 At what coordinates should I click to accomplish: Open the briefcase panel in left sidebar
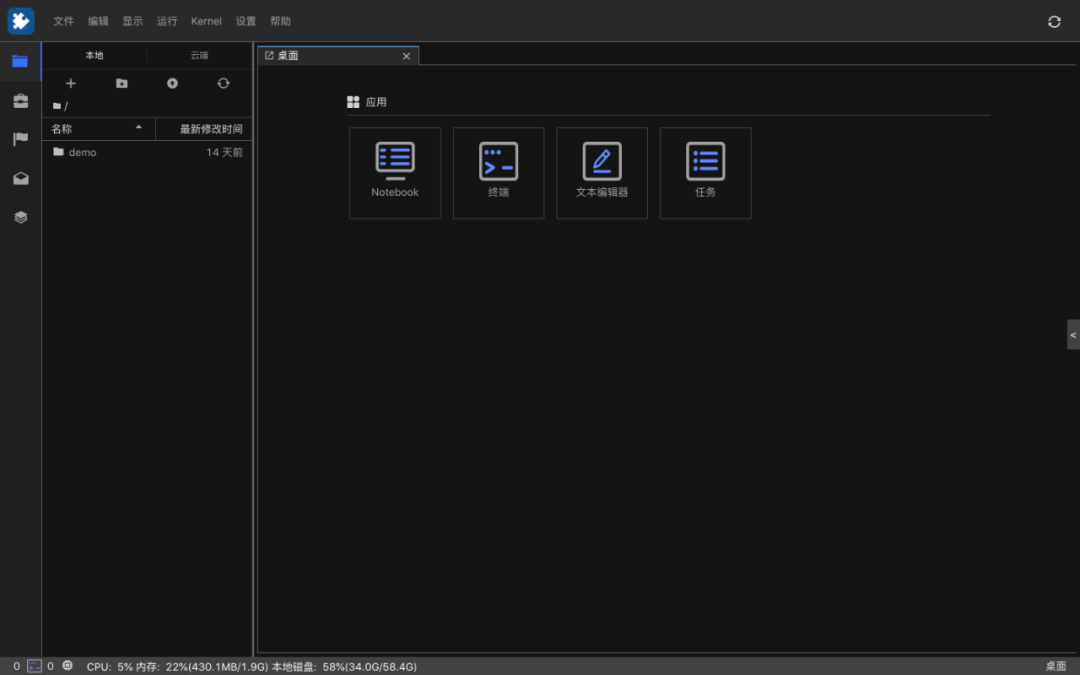click(x=21, y=101)
